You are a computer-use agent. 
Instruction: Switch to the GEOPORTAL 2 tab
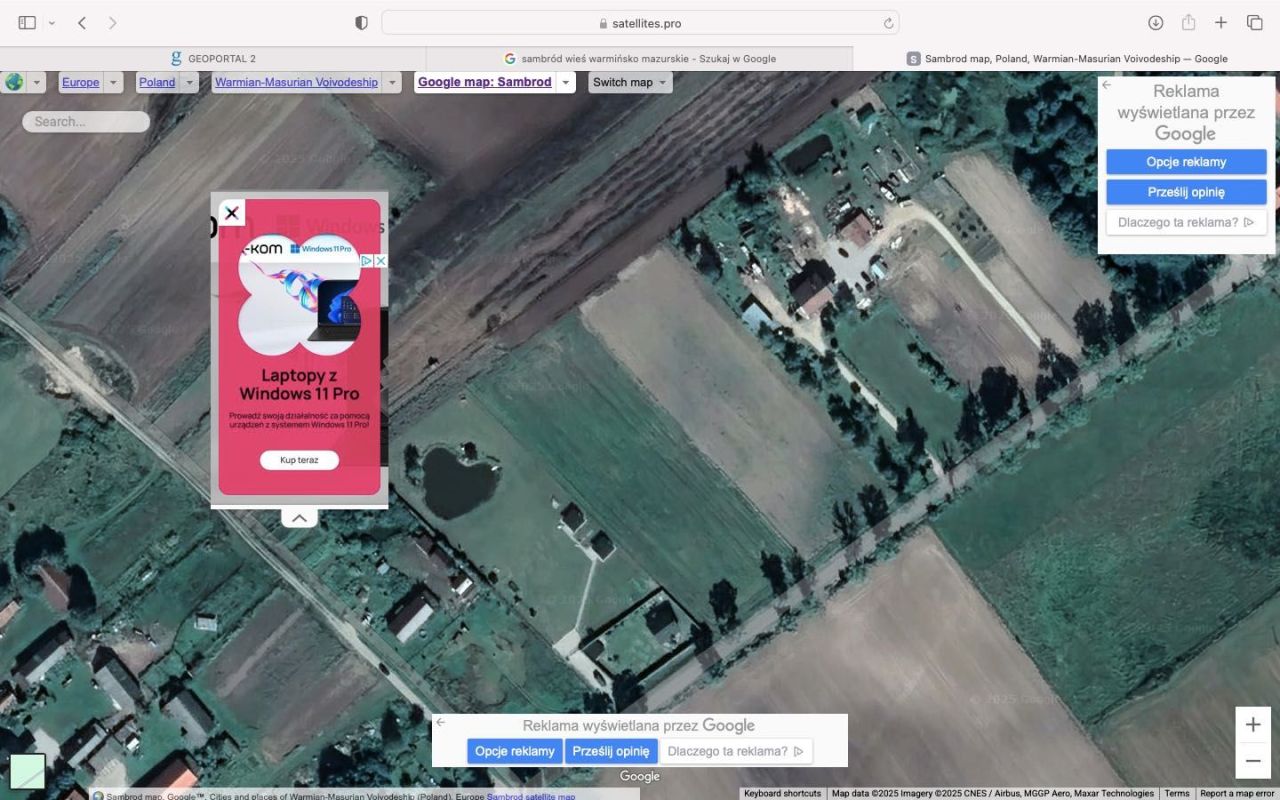pos(213,58)
